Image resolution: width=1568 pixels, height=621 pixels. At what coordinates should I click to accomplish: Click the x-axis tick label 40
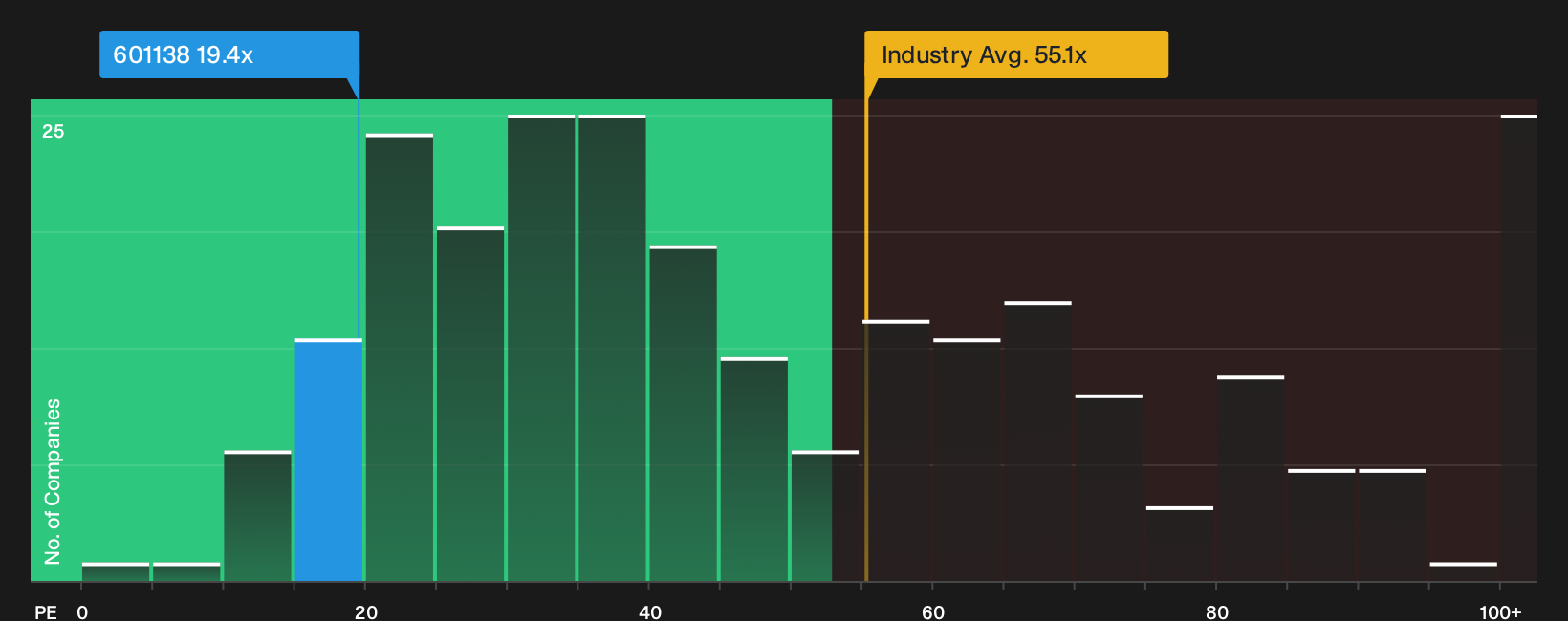click(x=650, y=612)
